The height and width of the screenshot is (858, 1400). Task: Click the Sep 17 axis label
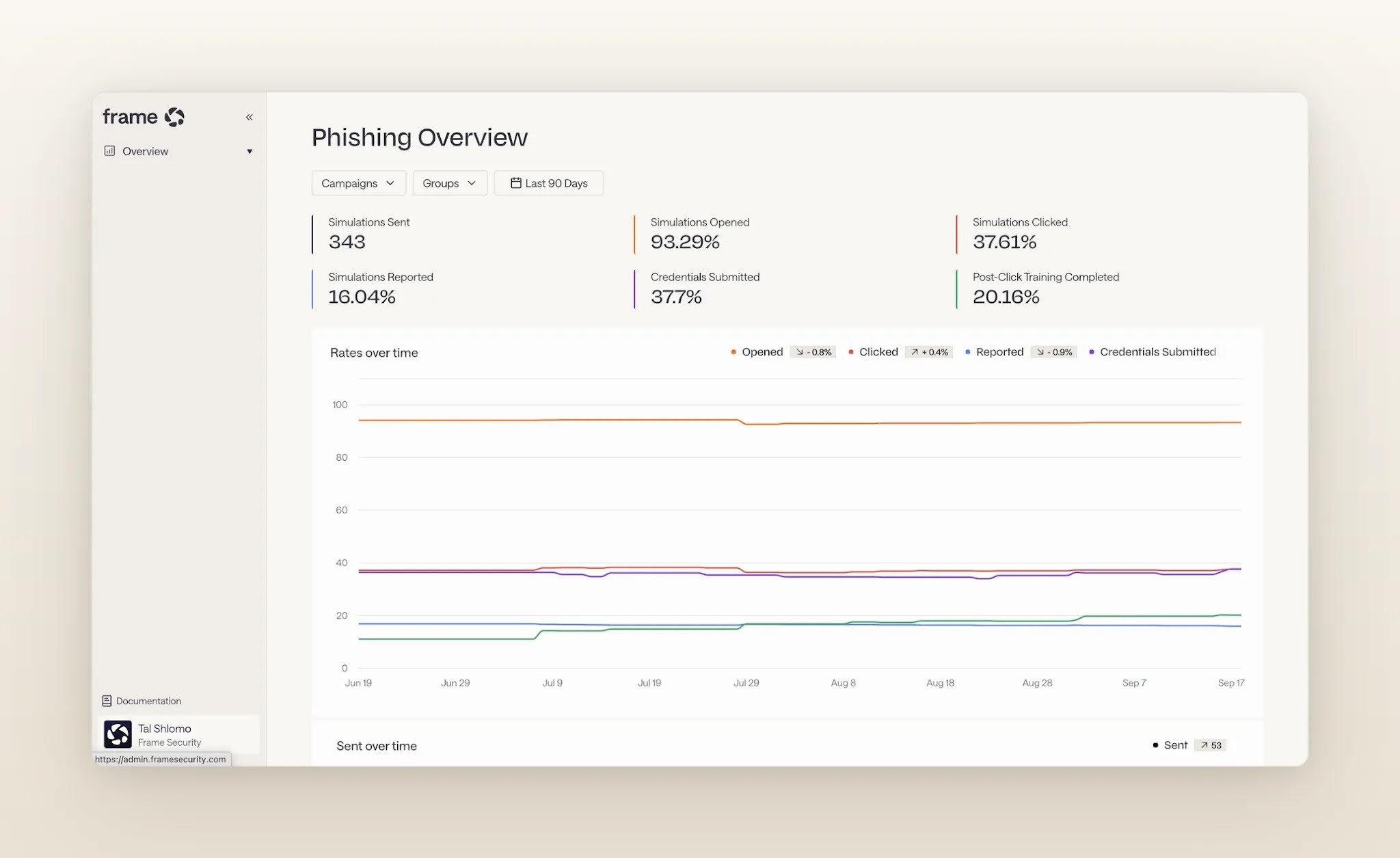1231,683
